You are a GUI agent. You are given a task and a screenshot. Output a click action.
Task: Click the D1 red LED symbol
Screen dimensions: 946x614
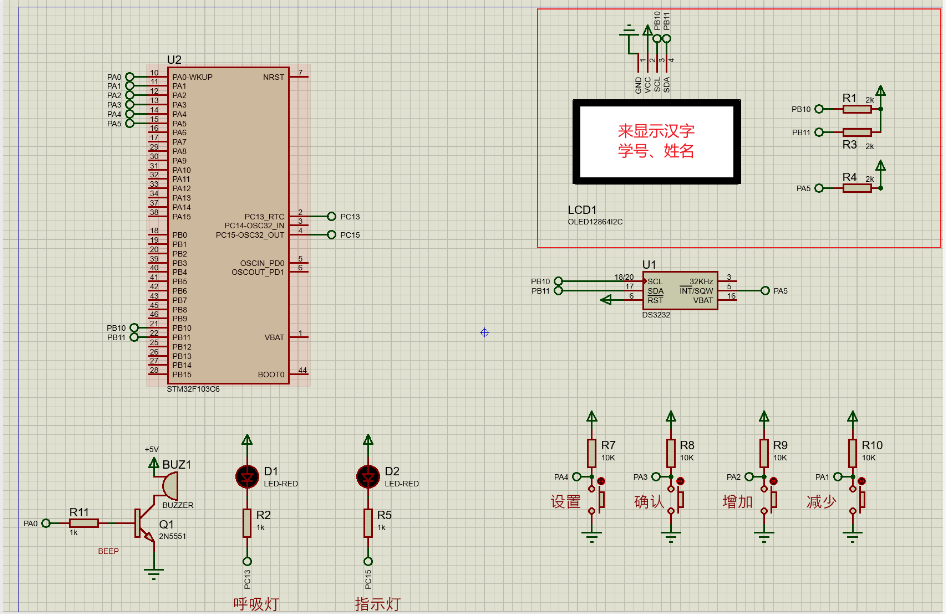(x=247, y=476)
